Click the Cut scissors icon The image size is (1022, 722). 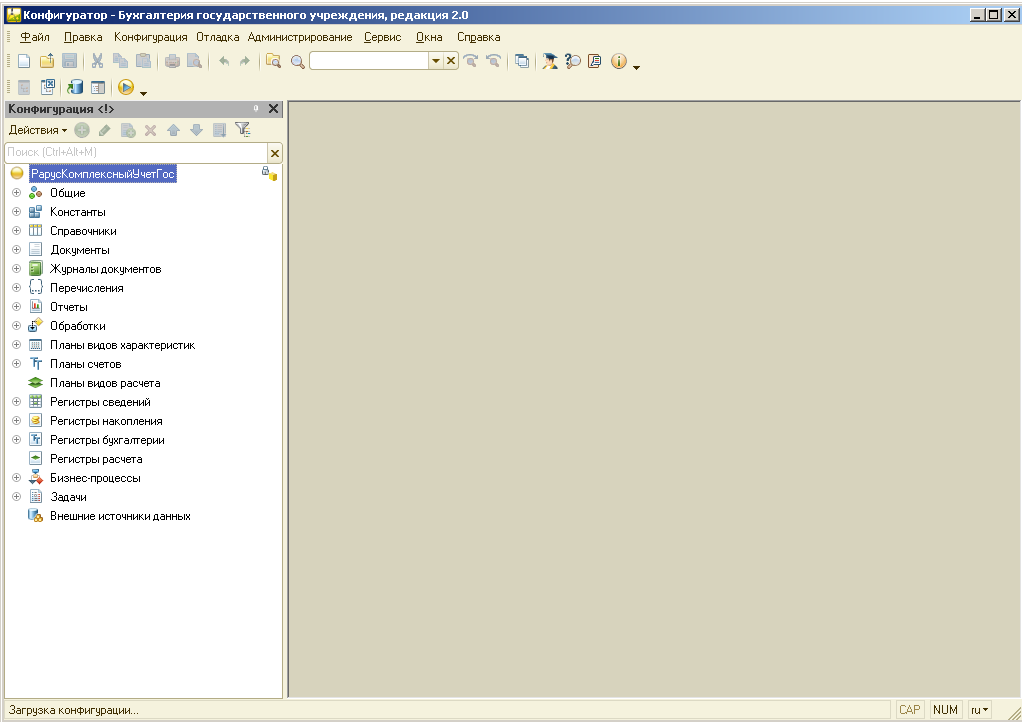pos(98,61)
